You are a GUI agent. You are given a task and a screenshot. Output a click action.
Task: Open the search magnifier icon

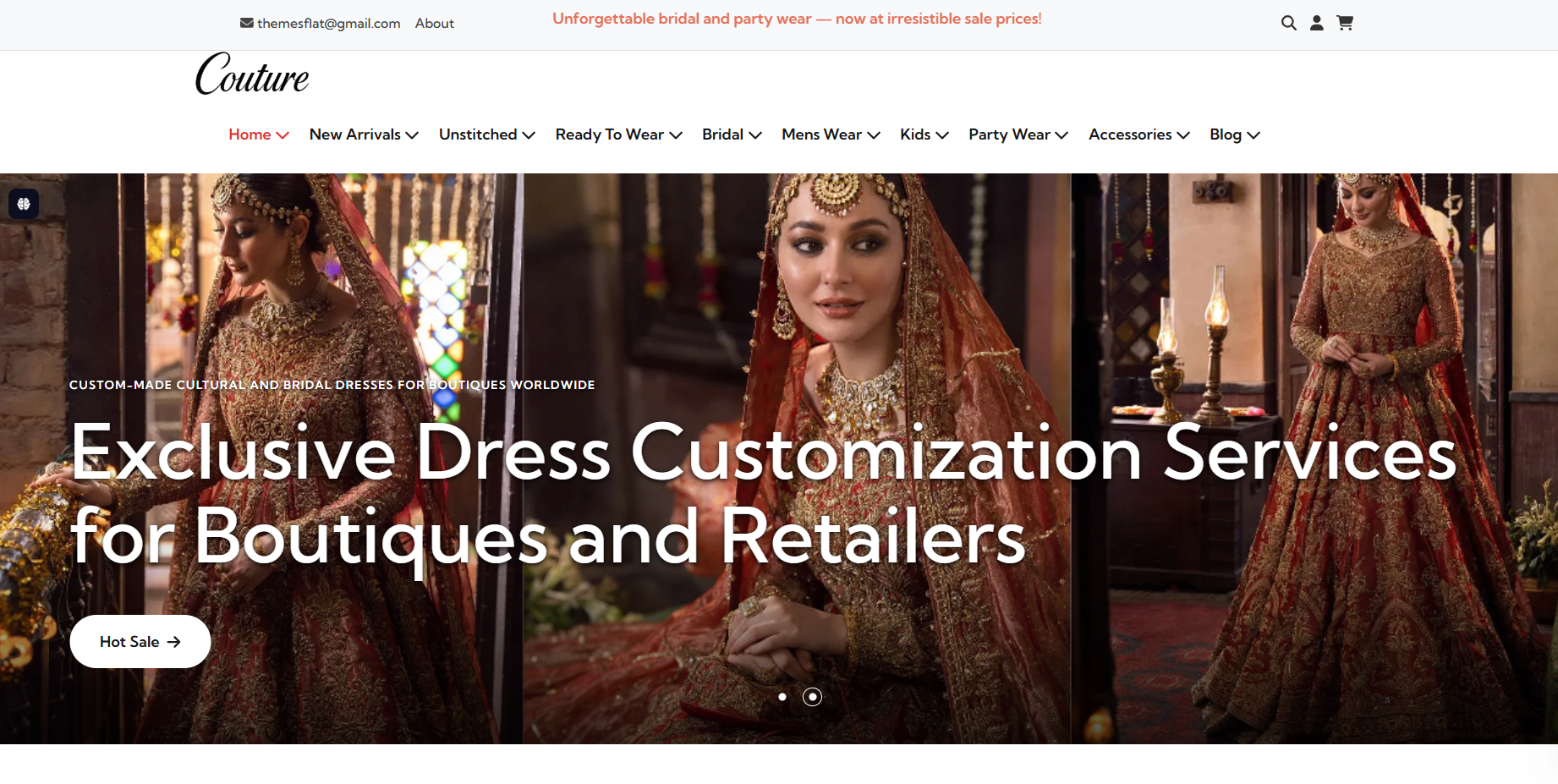[1288, 23]
